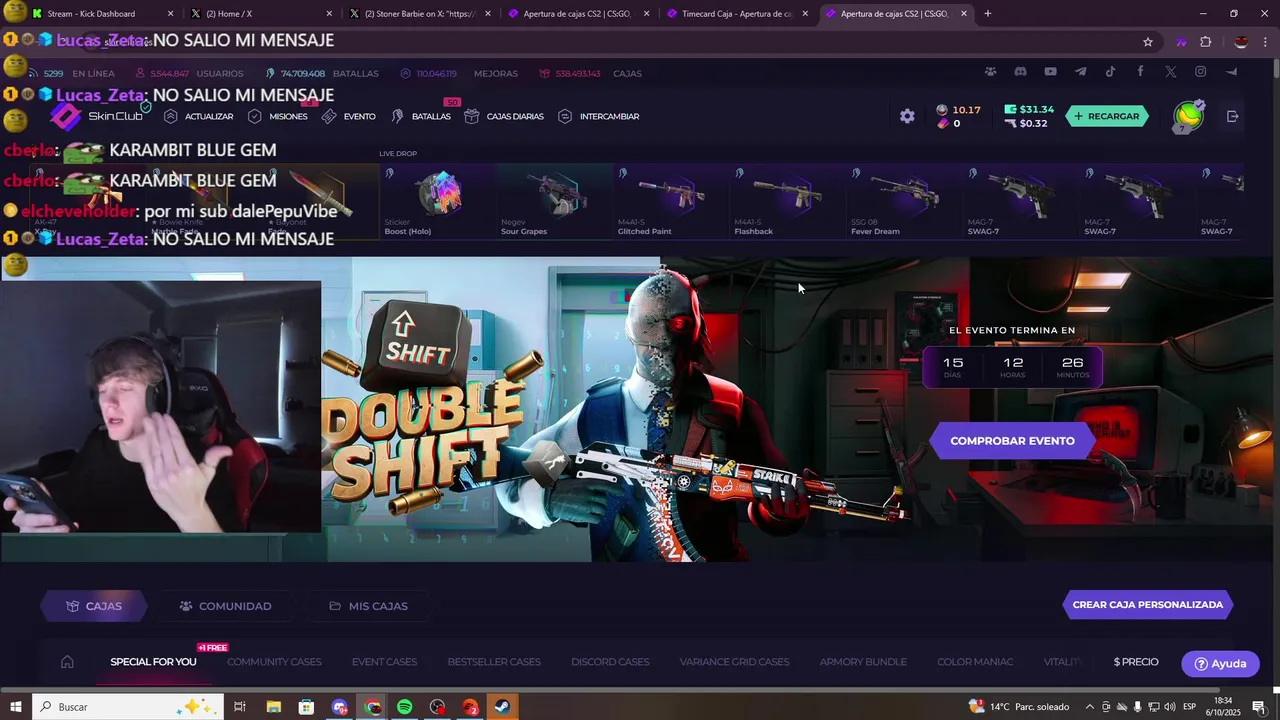Open the CAJAS DIARIAS menu item

pyautogui.click(x=504, y=116)
